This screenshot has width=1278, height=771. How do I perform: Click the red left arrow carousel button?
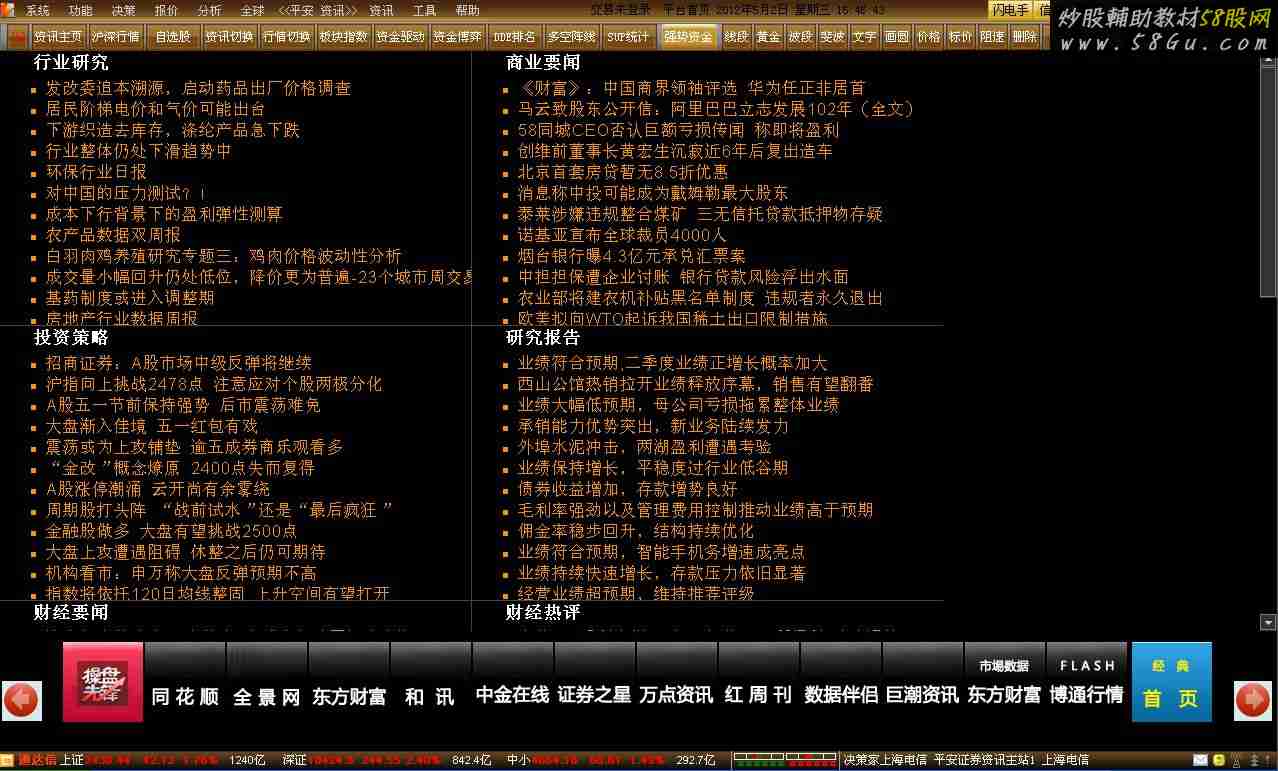click(21, 700)
